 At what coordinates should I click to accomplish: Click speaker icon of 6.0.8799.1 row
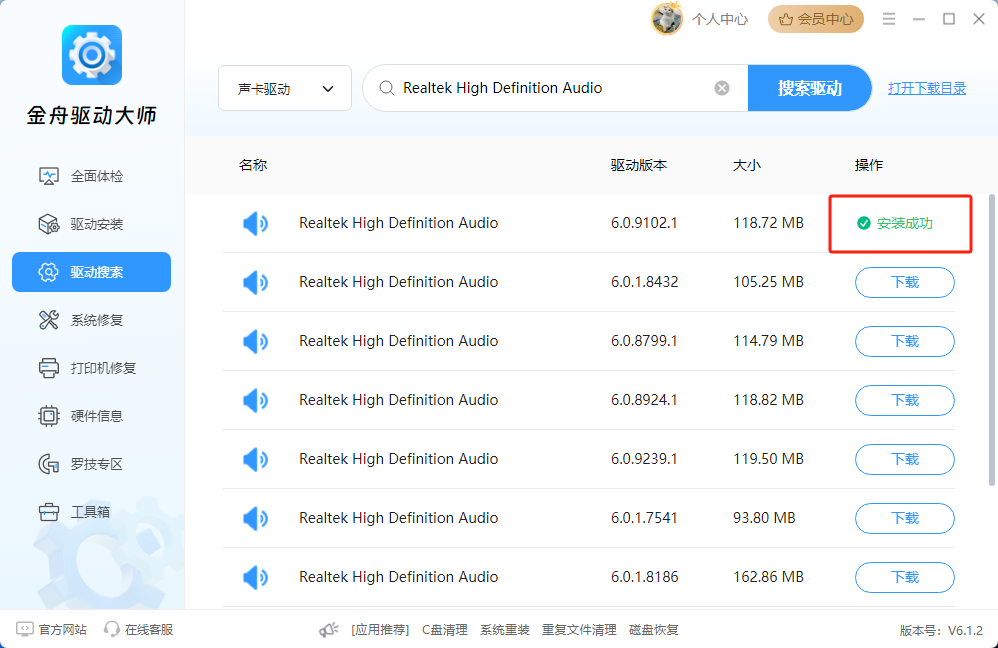(x=255, y=341)
